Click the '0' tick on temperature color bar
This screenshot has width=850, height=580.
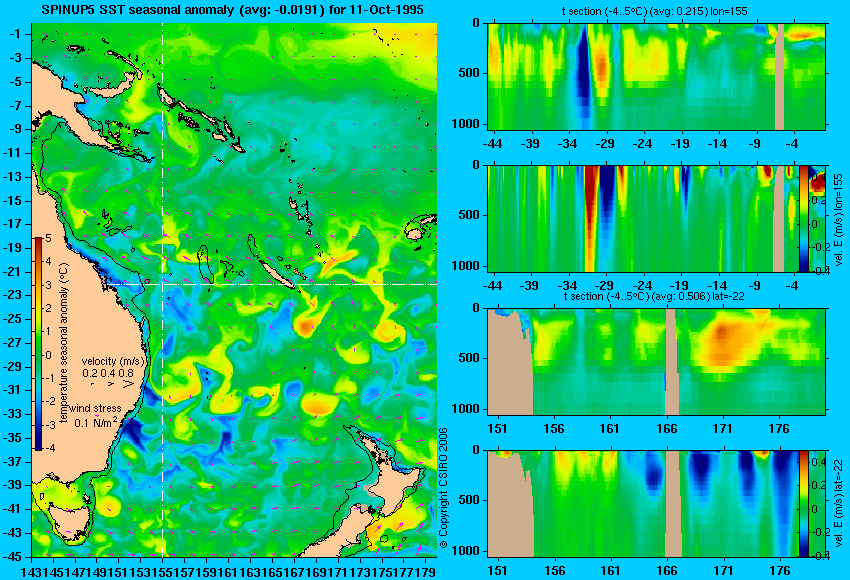48,355
